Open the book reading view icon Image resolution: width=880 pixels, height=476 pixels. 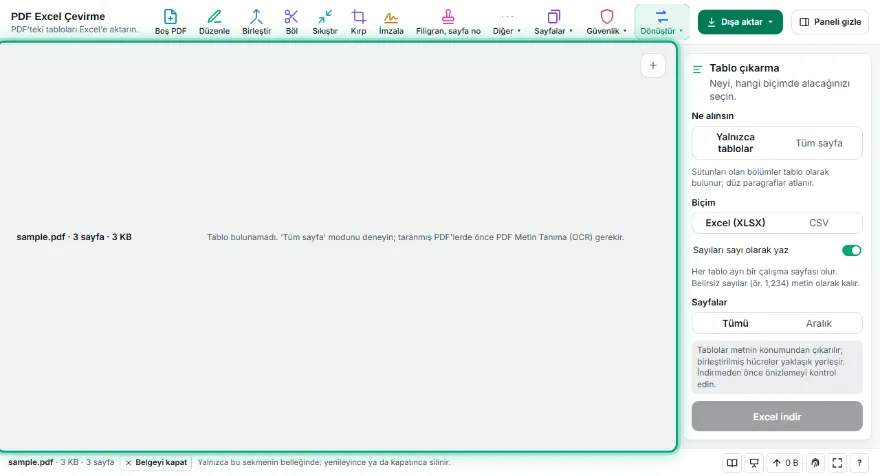732,463
